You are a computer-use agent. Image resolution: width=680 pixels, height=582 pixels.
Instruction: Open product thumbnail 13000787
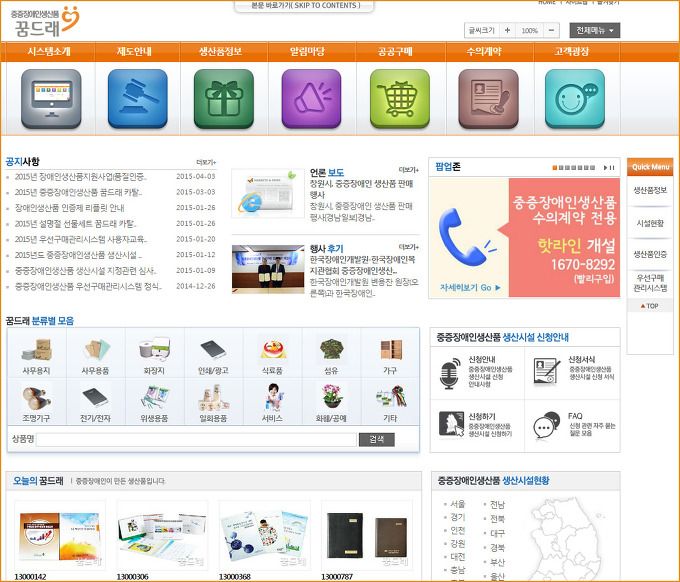(x=367, y=536)
